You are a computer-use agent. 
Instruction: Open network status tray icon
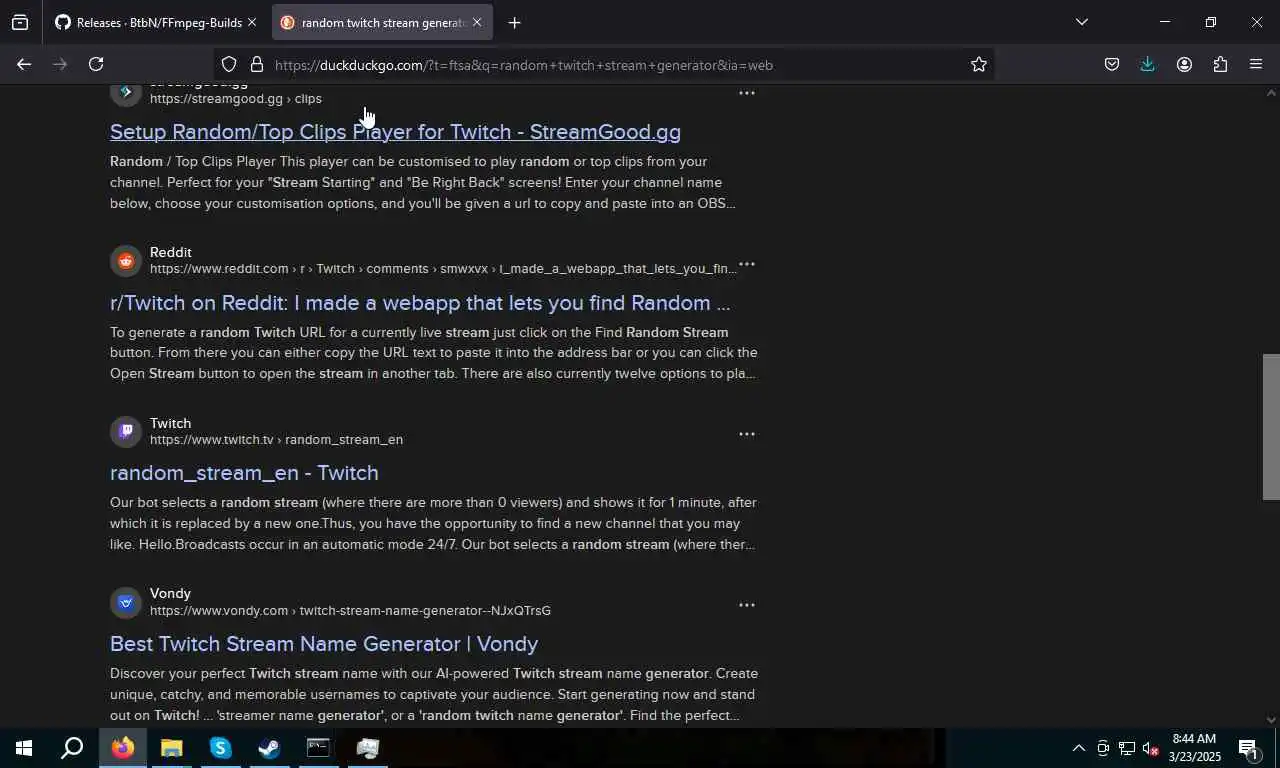point(1126,748)
